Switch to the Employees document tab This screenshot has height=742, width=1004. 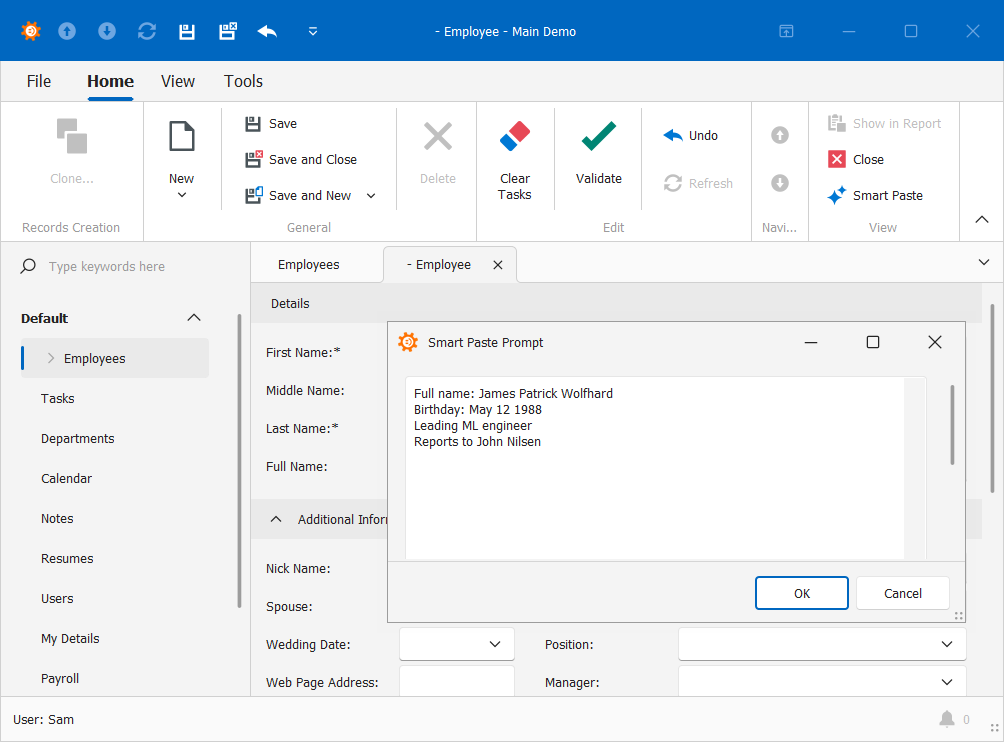point(309,264)
